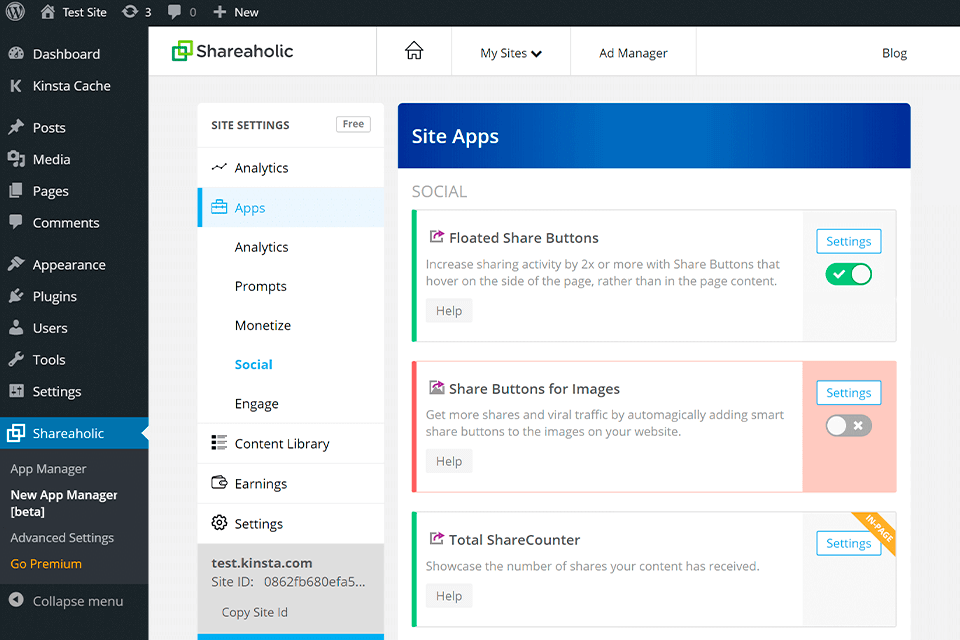Viewport: 960px width, 640px height.
Task: Disable the Floated Share Buttons toggle
Action: point(848,274)
